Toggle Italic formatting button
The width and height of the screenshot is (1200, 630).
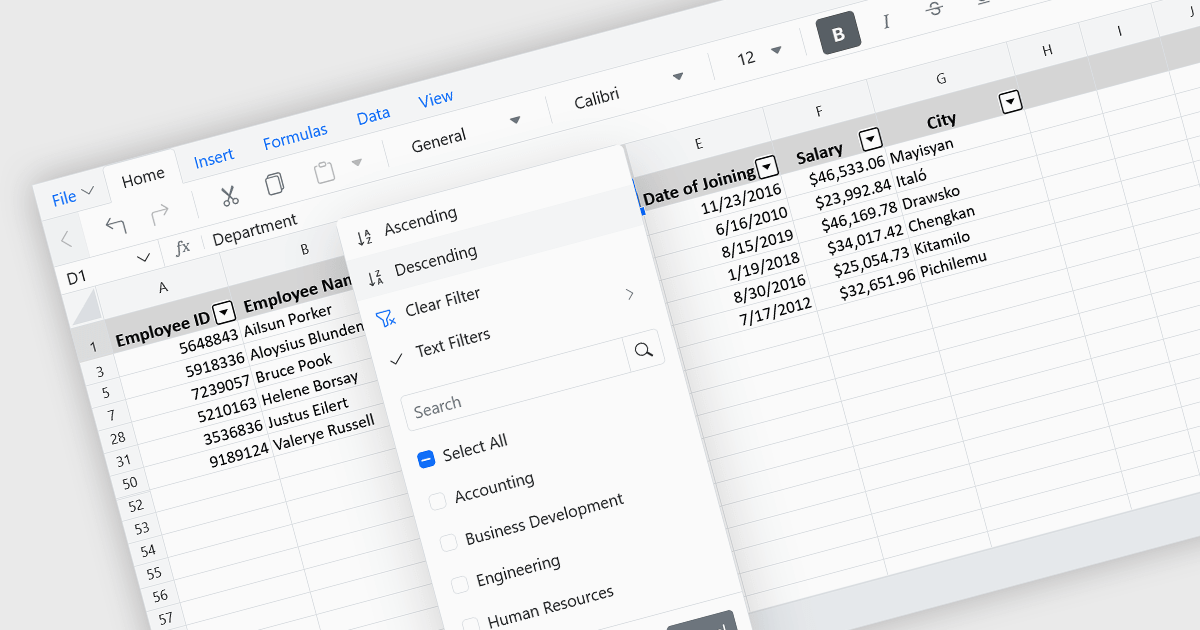click(x=886, y=22)
